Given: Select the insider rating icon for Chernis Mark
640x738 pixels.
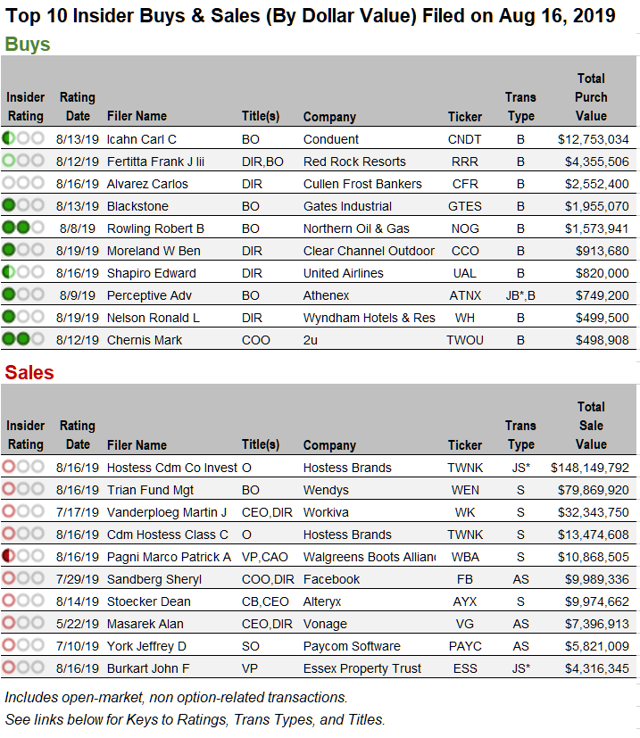Looking at the screenshot, I should (x=23, y=339).
